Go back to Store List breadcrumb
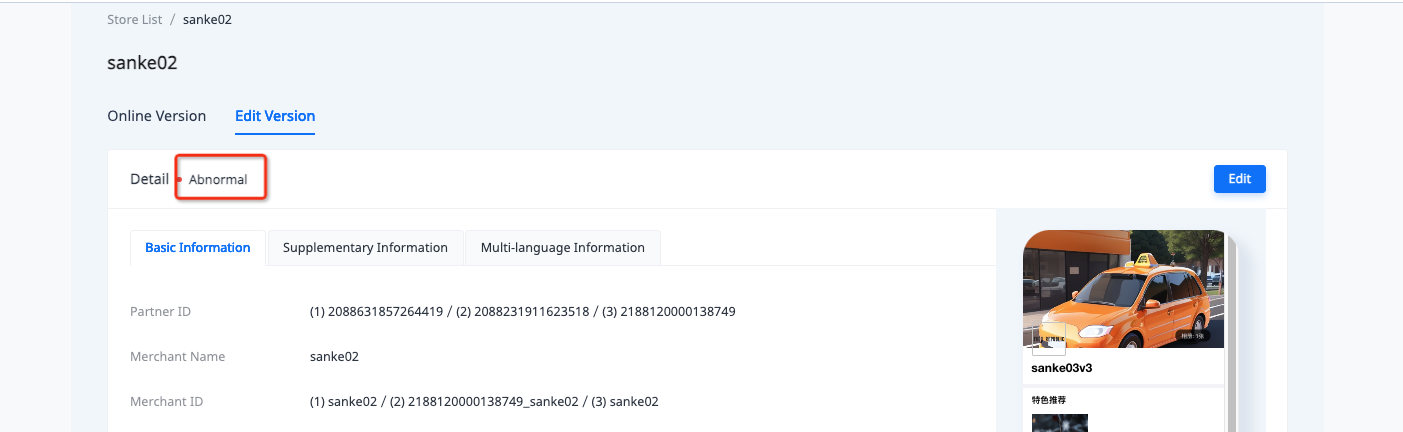1403x432 pixels. (135, 19)
